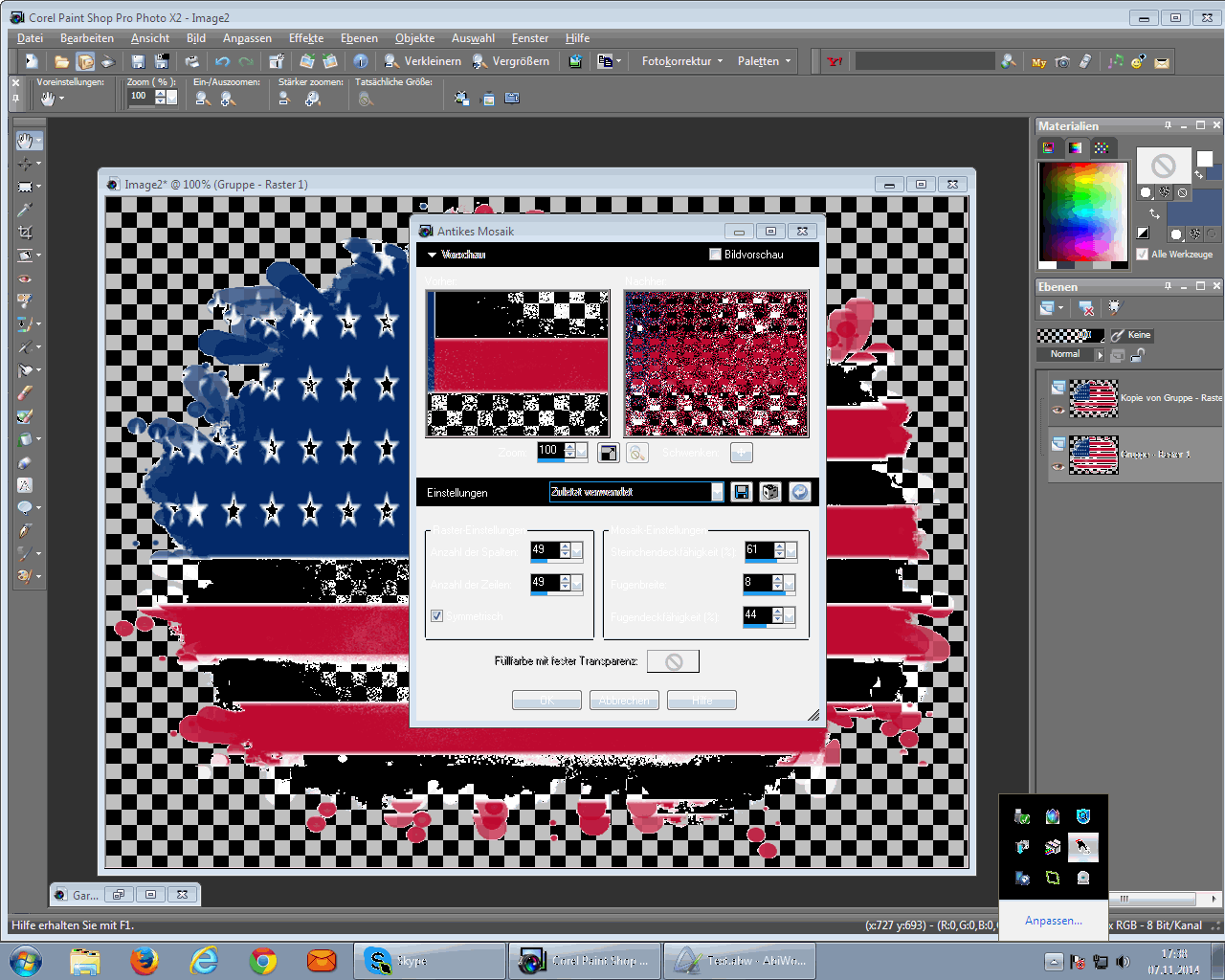Click the Schwenken pan button in dialog

[742, 453]
